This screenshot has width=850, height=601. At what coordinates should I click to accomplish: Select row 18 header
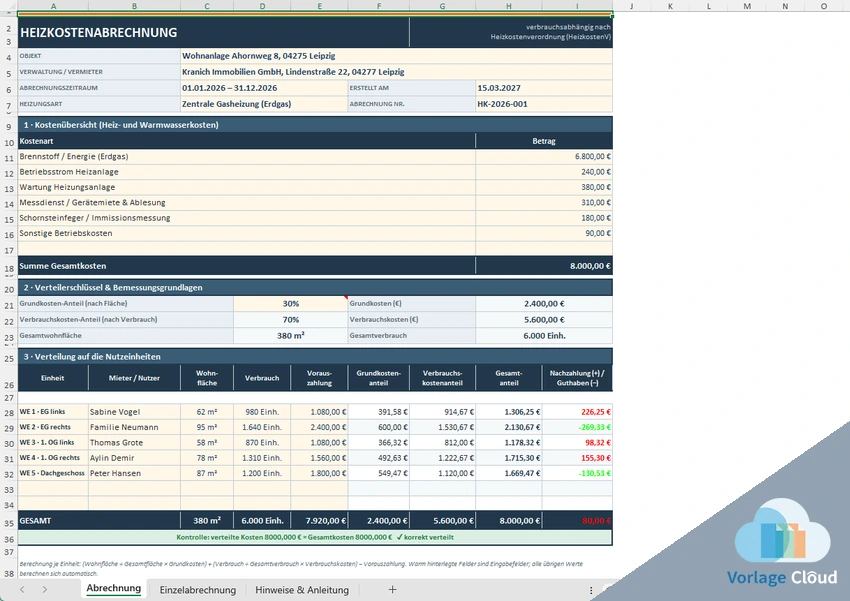[9, 268]
